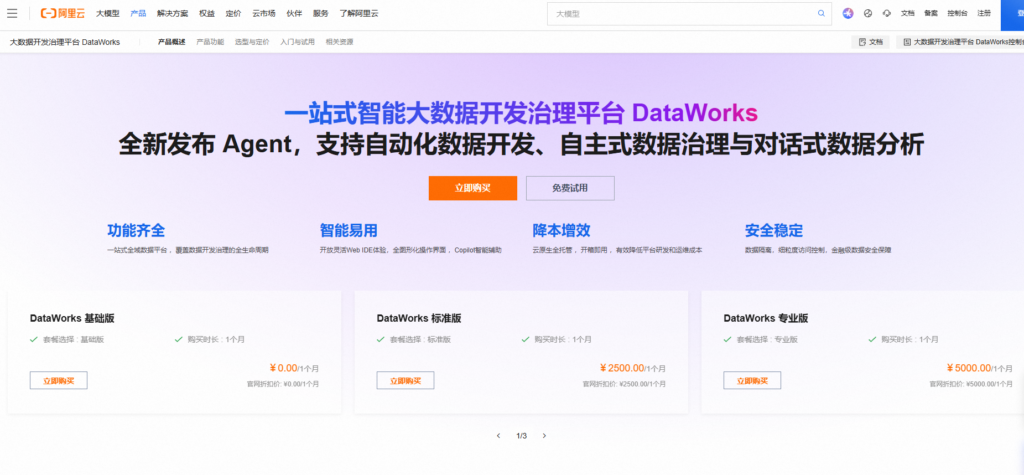Screen dimensions: 1024x475
Task: Open 大数据开发治理平台 DataWorks控制台 button
Action: 960,42
